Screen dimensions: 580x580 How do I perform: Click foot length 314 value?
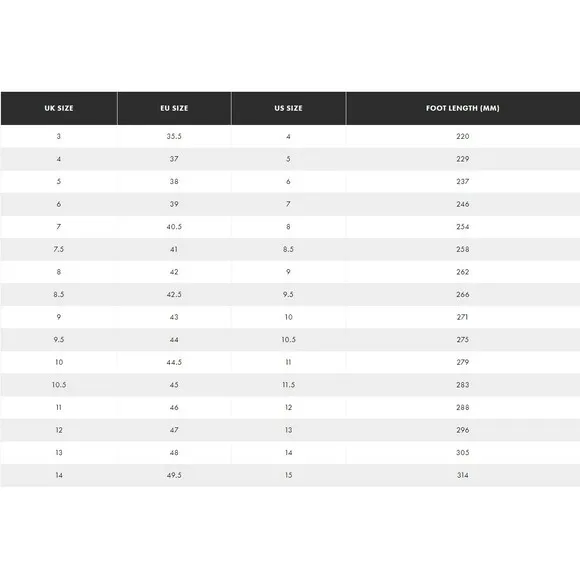click(x=463, y=475)
